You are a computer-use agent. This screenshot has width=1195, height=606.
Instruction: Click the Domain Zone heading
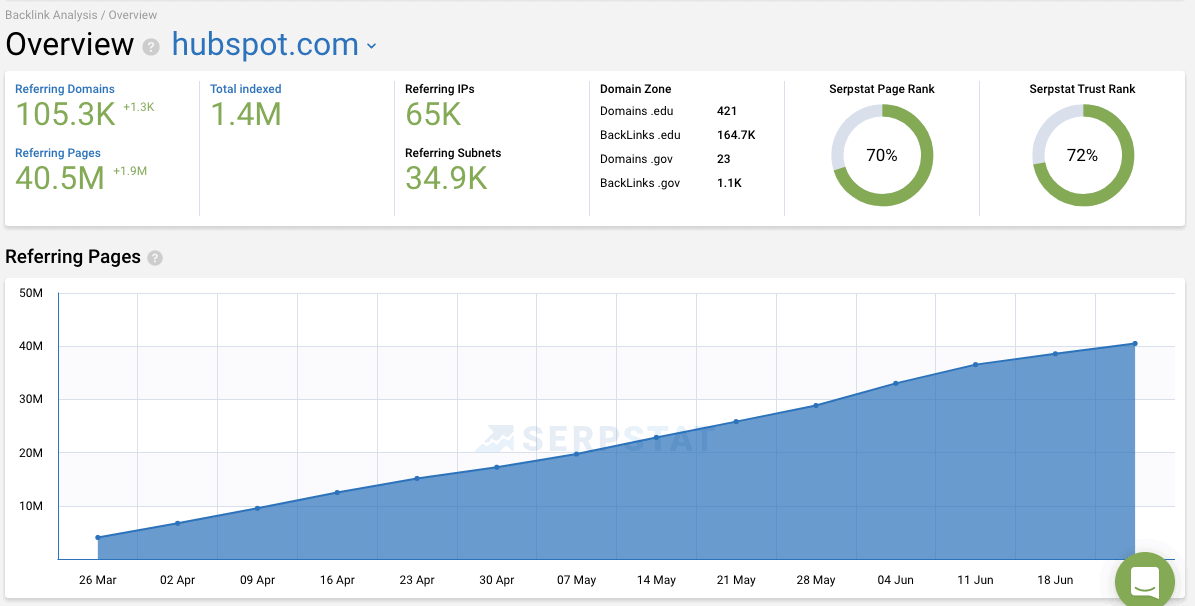pyautogui.click(x=636, y=89)
